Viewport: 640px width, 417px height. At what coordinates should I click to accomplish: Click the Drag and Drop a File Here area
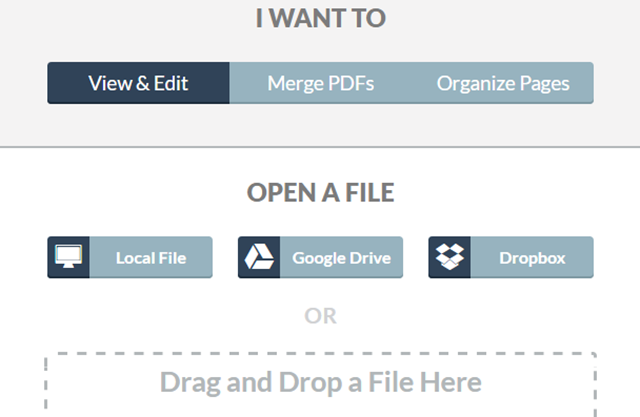[320, 384]
